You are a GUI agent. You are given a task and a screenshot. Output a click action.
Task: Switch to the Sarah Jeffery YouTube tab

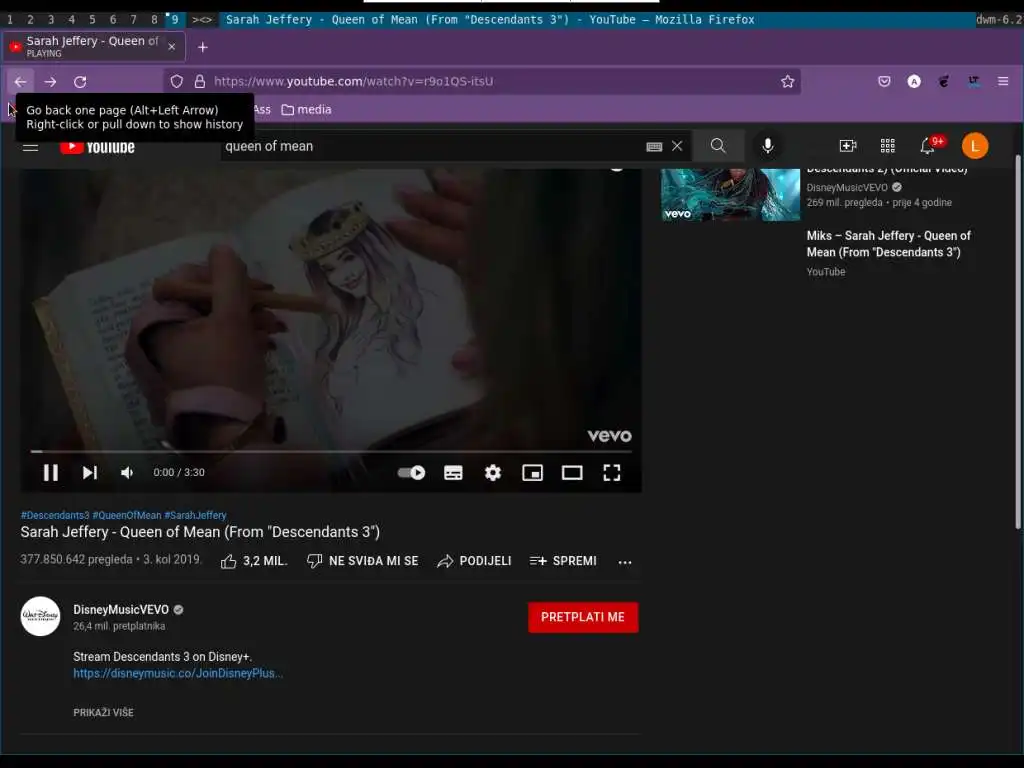click(95, 46)
